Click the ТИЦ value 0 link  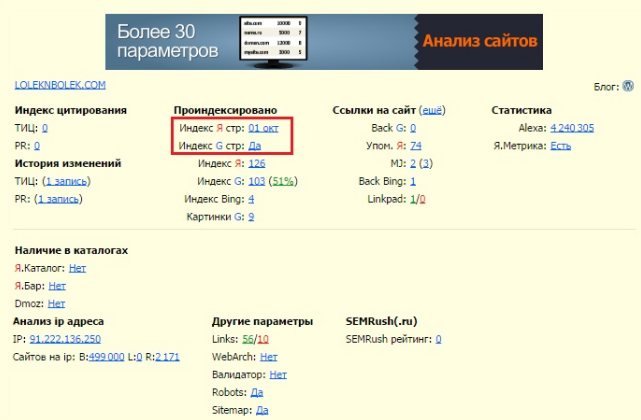[x=45, y=128]
